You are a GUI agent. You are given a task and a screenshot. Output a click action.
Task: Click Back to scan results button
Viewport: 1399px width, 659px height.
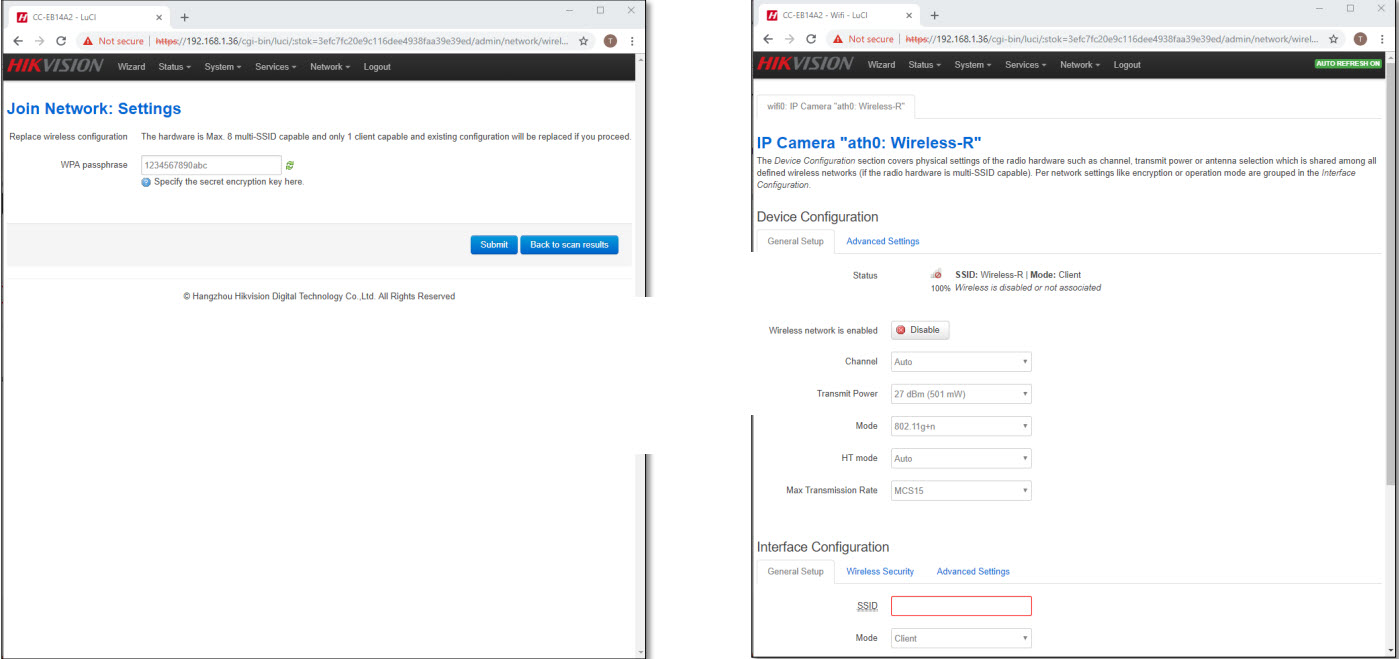569,245
